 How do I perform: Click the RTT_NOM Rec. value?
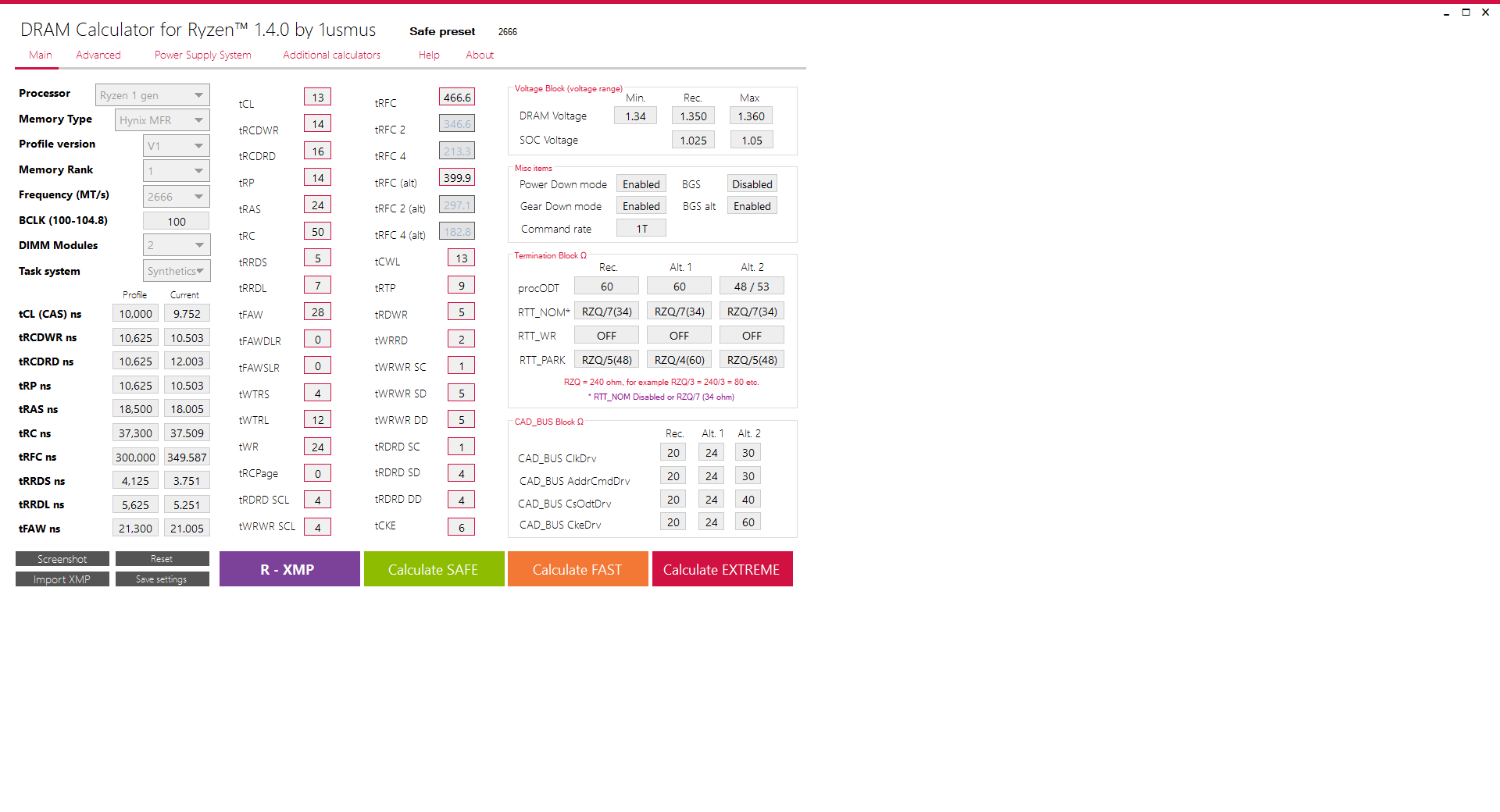coord(606,312)
